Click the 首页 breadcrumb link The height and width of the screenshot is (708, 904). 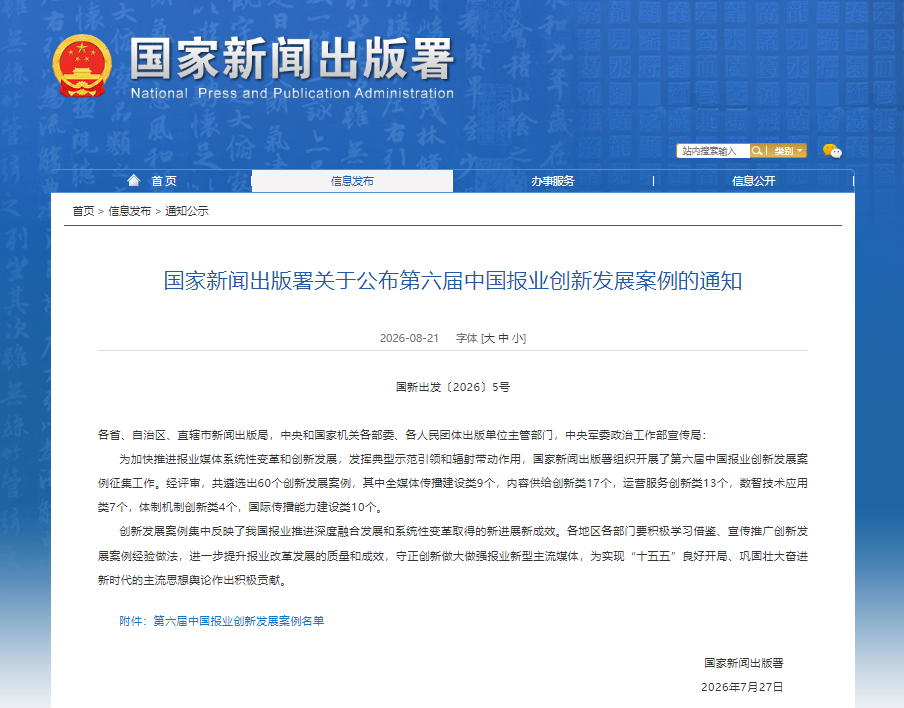pos(83,211)
